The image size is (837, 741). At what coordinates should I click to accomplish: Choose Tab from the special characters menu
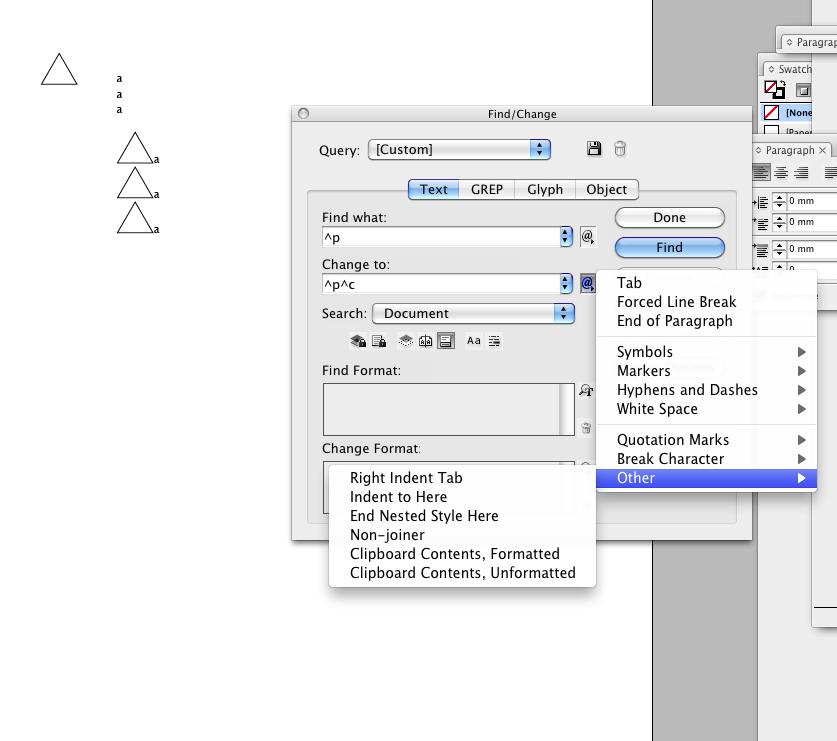point(706,283)
